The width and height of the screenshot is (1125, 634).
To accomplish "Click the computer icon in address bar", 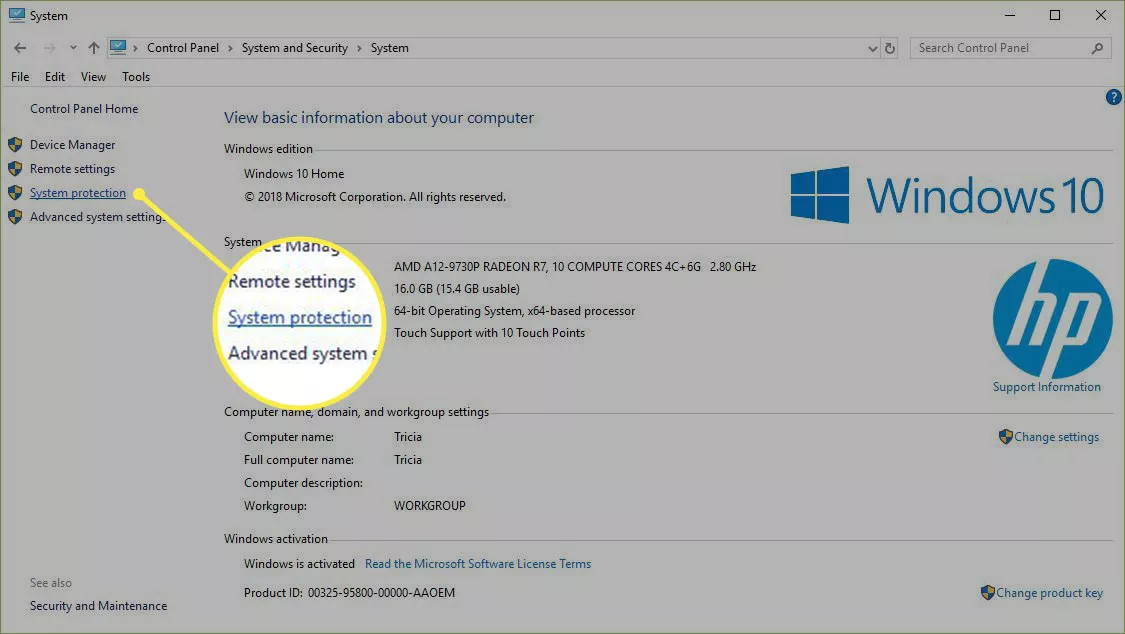I will 118,47.
